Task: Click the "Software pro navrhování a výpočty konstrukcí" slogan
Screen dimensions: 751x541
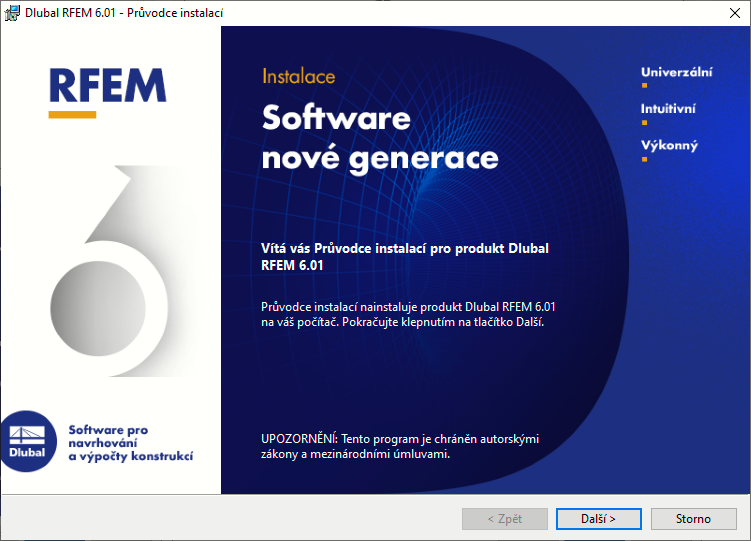Action: pos(130,443)
